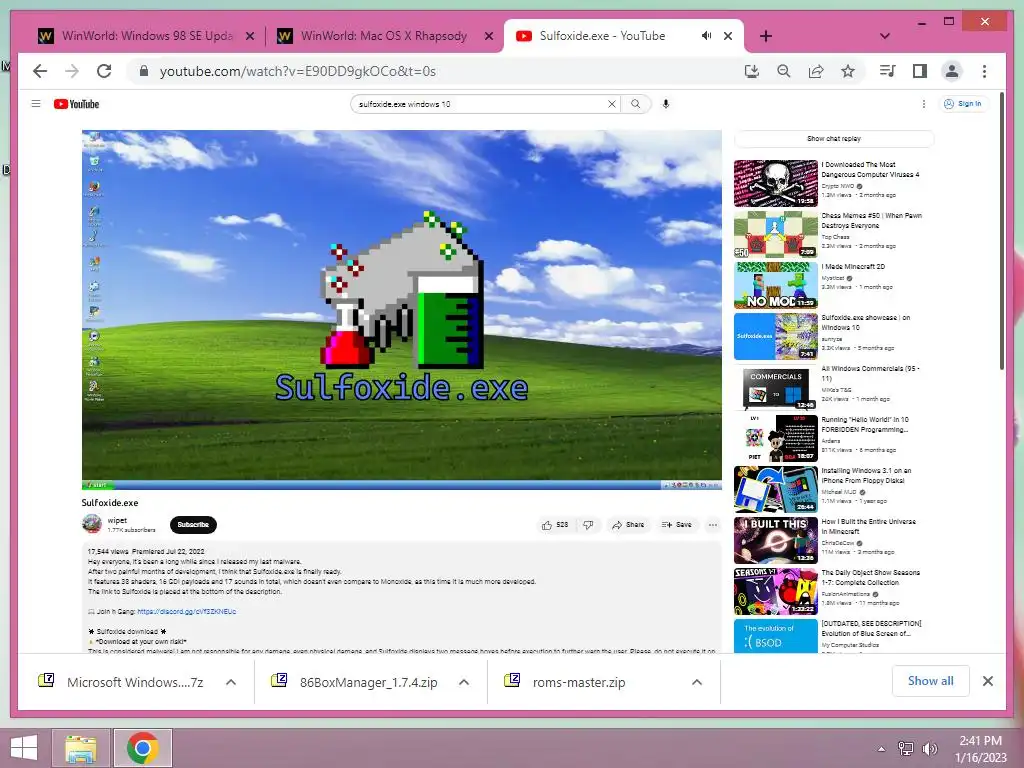Open All Windows Commercials thumbnail
This screenshot has height=768, width=1024.
[776, 387]
